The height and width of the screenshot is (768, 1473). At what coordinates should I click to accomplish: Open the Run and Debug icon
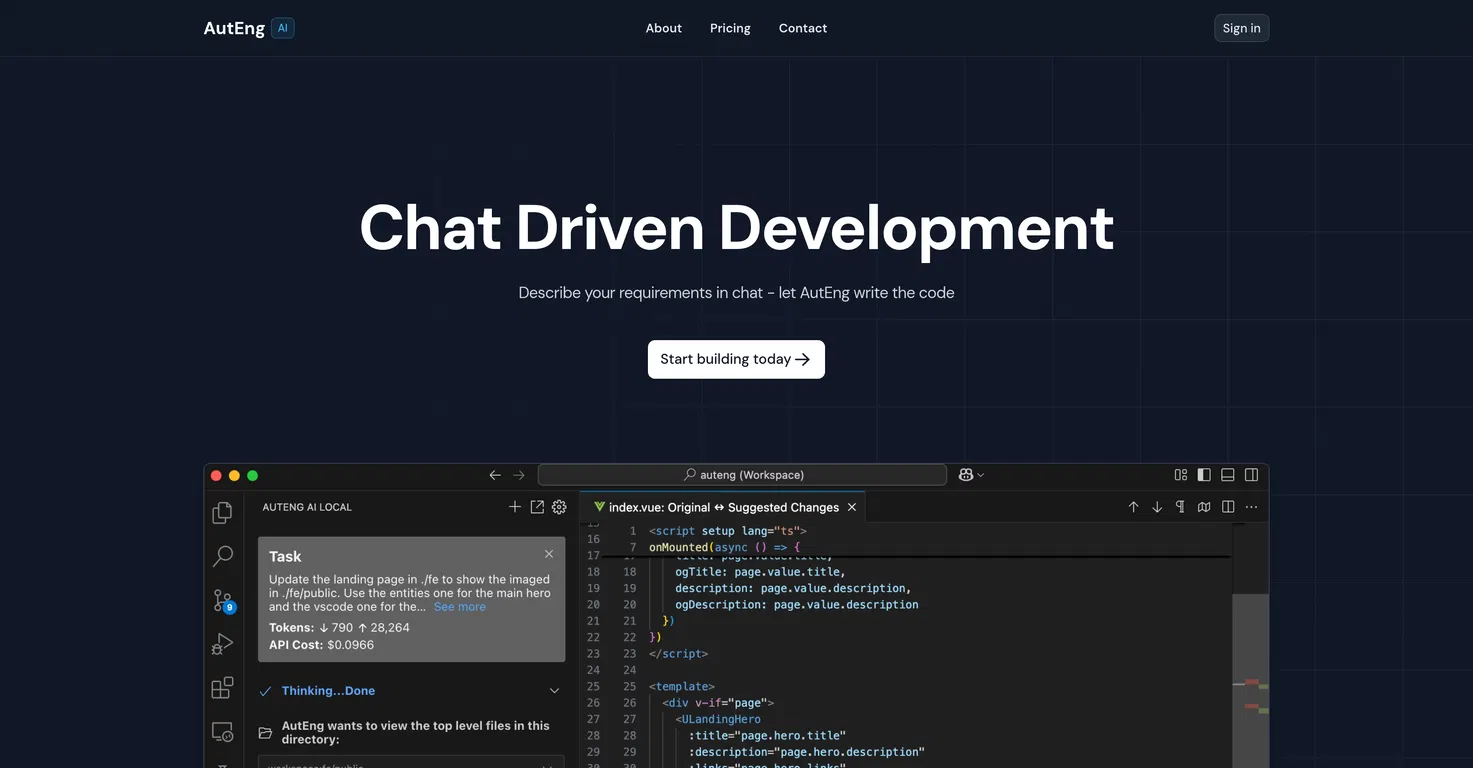click(222, 644)
